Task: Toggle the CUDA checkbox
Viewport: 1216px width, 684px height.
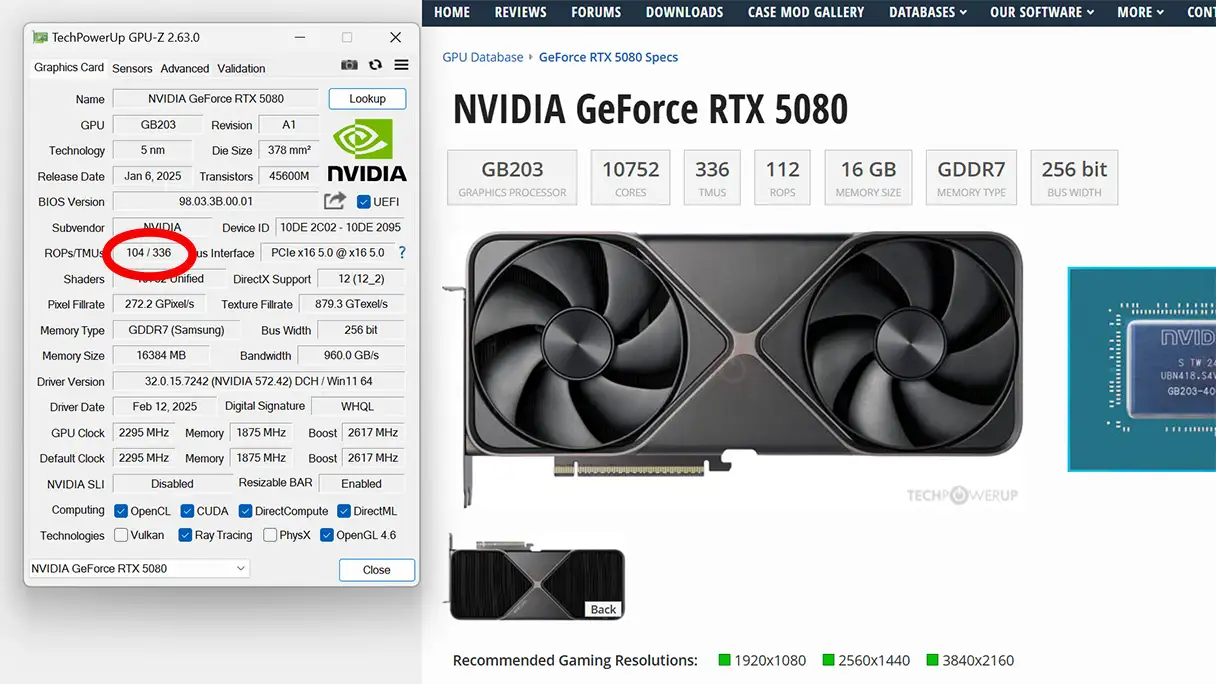Action: [x=187, y=511]
